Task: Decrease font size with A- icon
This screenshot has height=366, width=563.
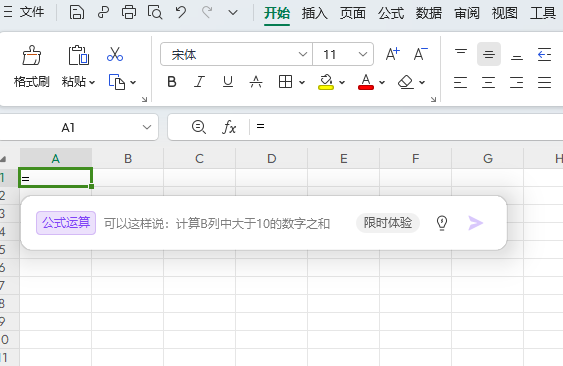Action: pos(420,54)
